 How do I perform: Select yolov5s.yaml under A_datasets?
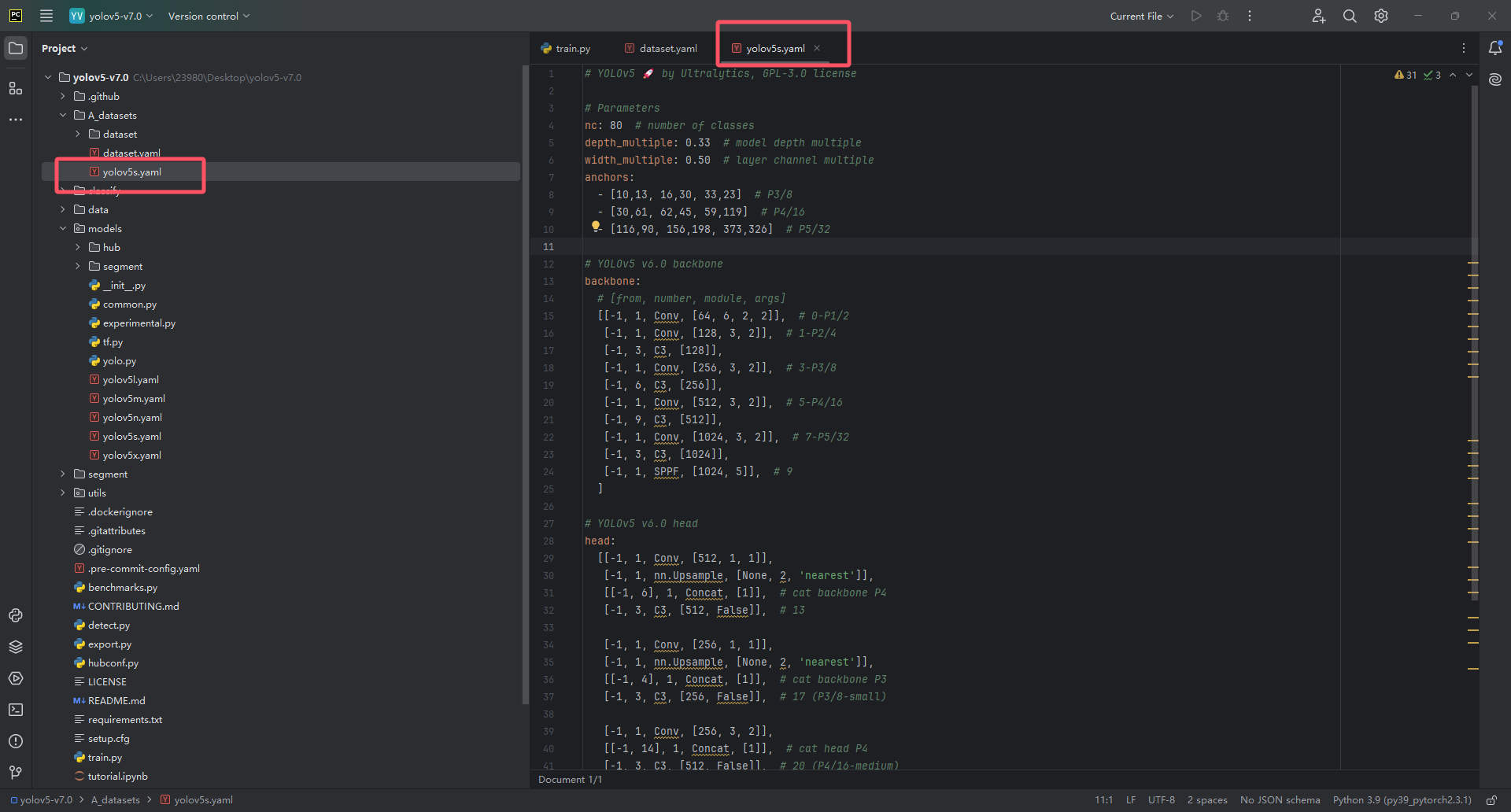pos(131,172)
